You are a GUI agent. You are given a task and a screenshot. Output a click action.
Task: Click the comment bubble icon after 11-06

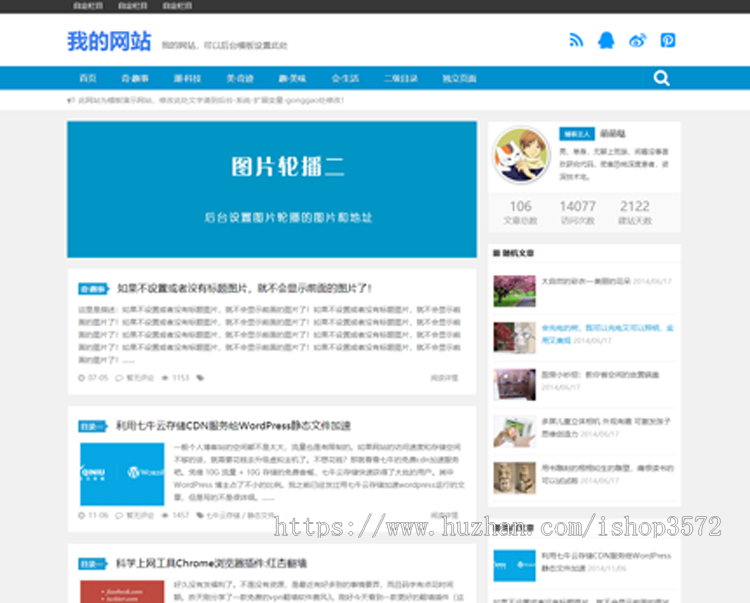tap(119, 515)
